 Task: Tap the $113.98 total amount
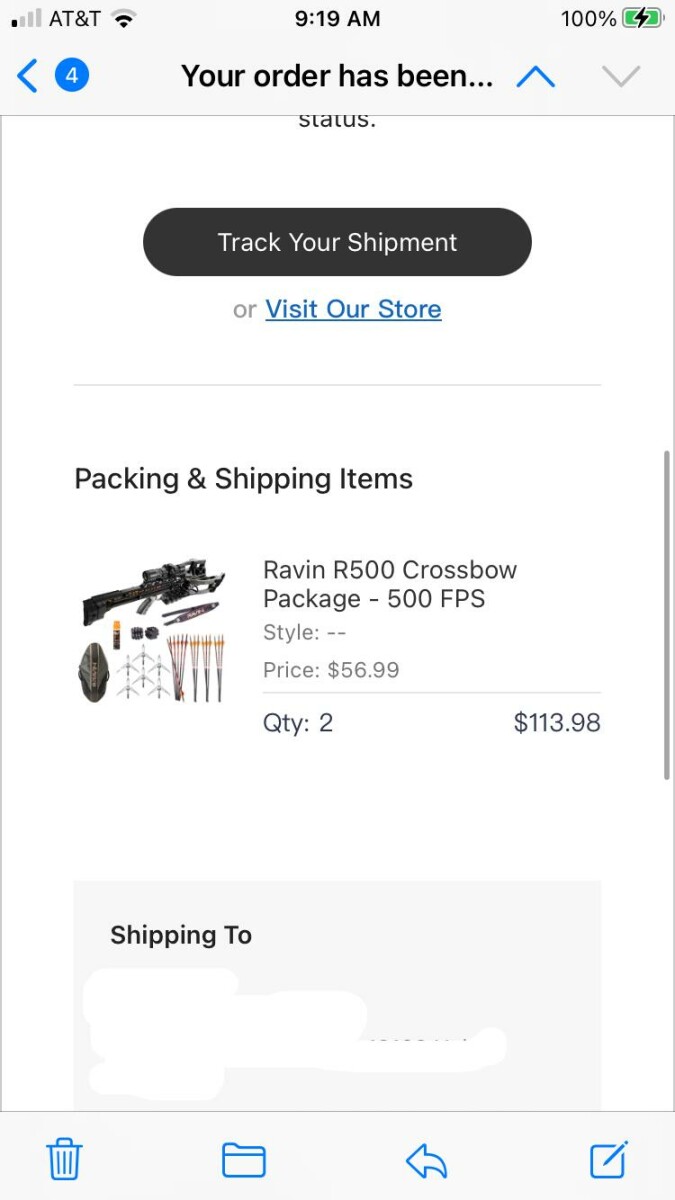tap(557, 723)
